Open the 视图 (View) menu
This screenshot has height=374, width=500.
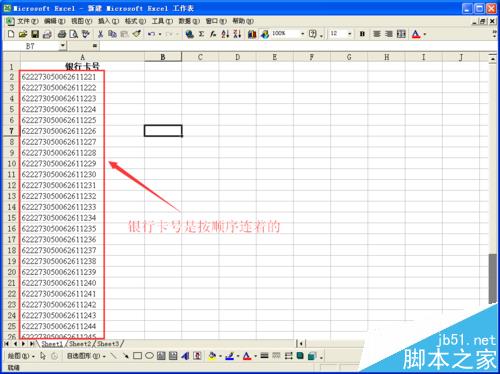pyautogui.click(x=81, y=21)
